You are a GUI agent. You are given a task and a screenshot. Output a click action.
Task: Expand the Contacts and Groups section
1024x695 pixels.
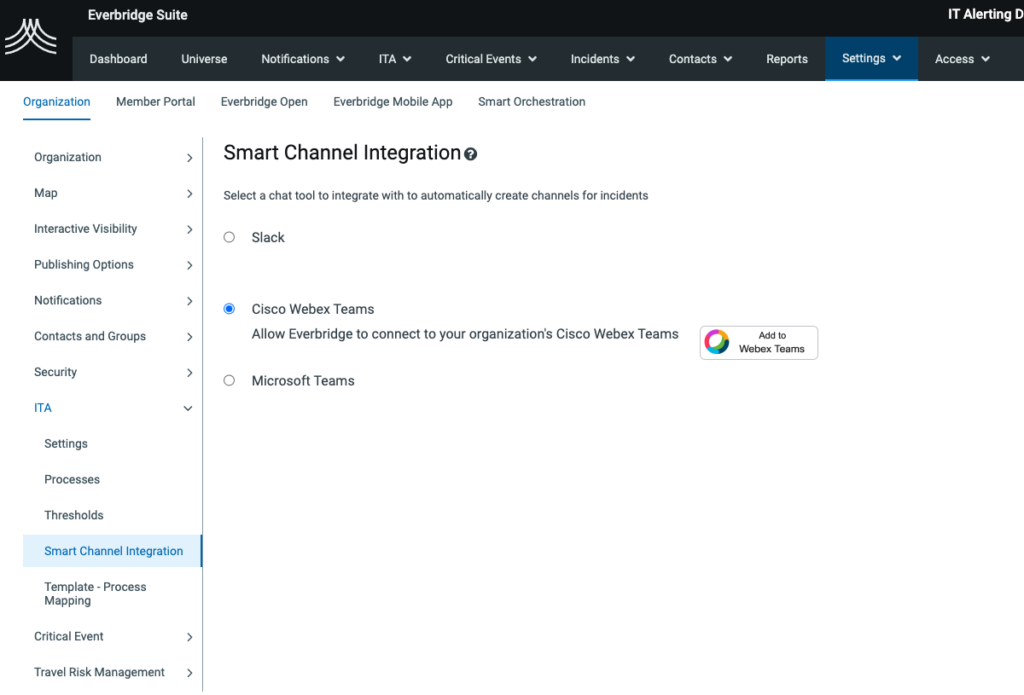point(113,336)
